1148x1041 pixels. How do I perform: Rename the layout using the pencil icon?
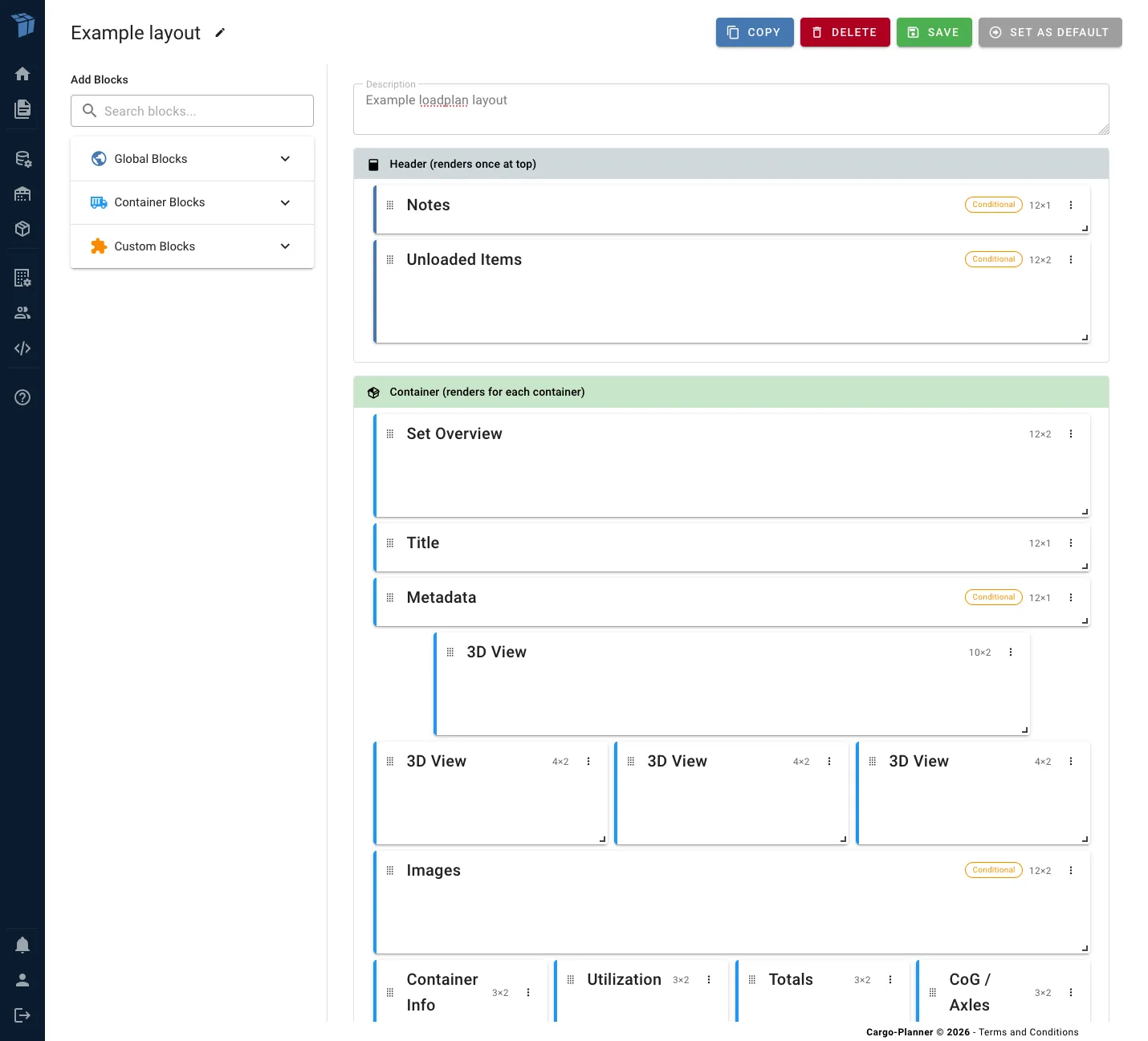(x=220, y=33)
